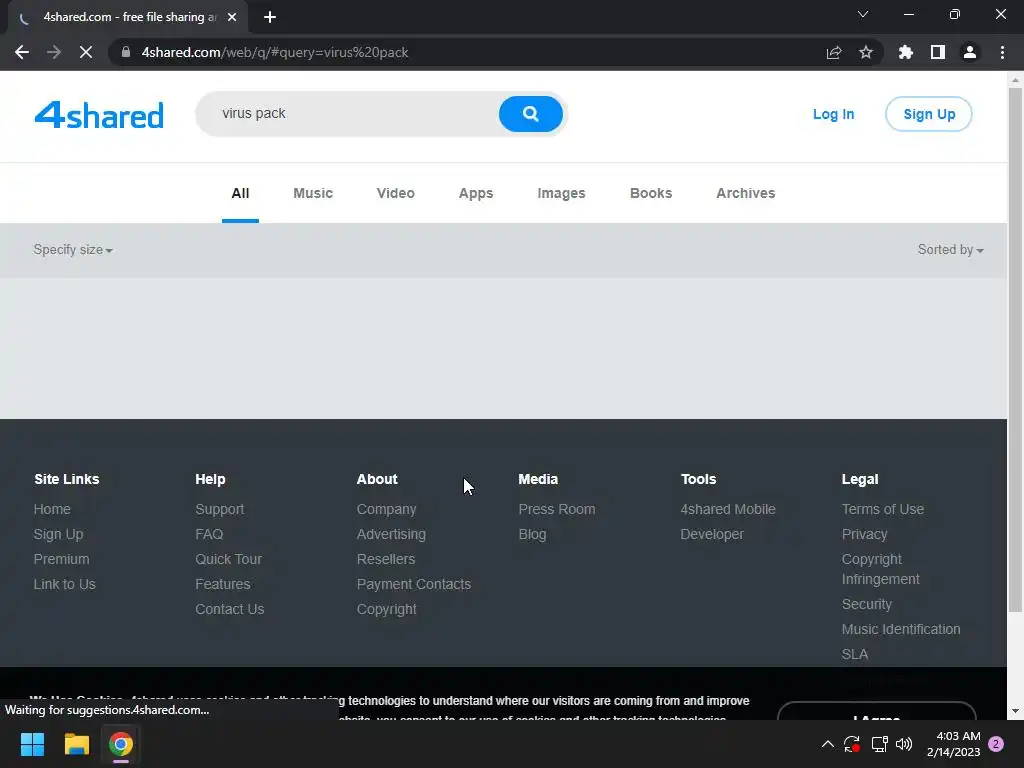Open the Copyright Infringement link
The height and width of the screenshot is (768, 1024).
(880, 569)
